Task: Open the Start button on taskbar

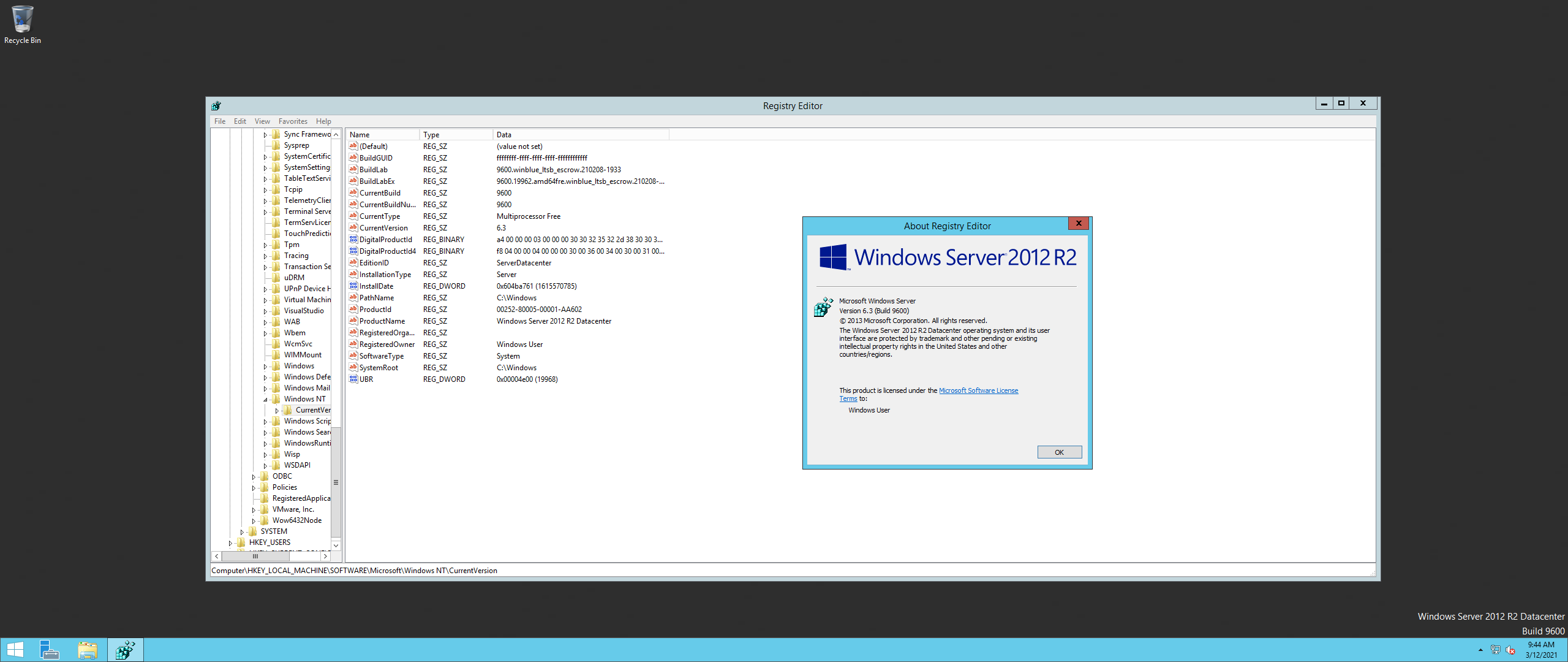Action: [15, 650]
